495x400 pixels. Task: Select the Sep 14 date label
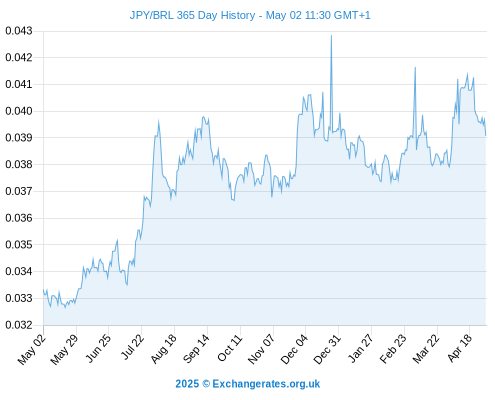coord(196,348)
